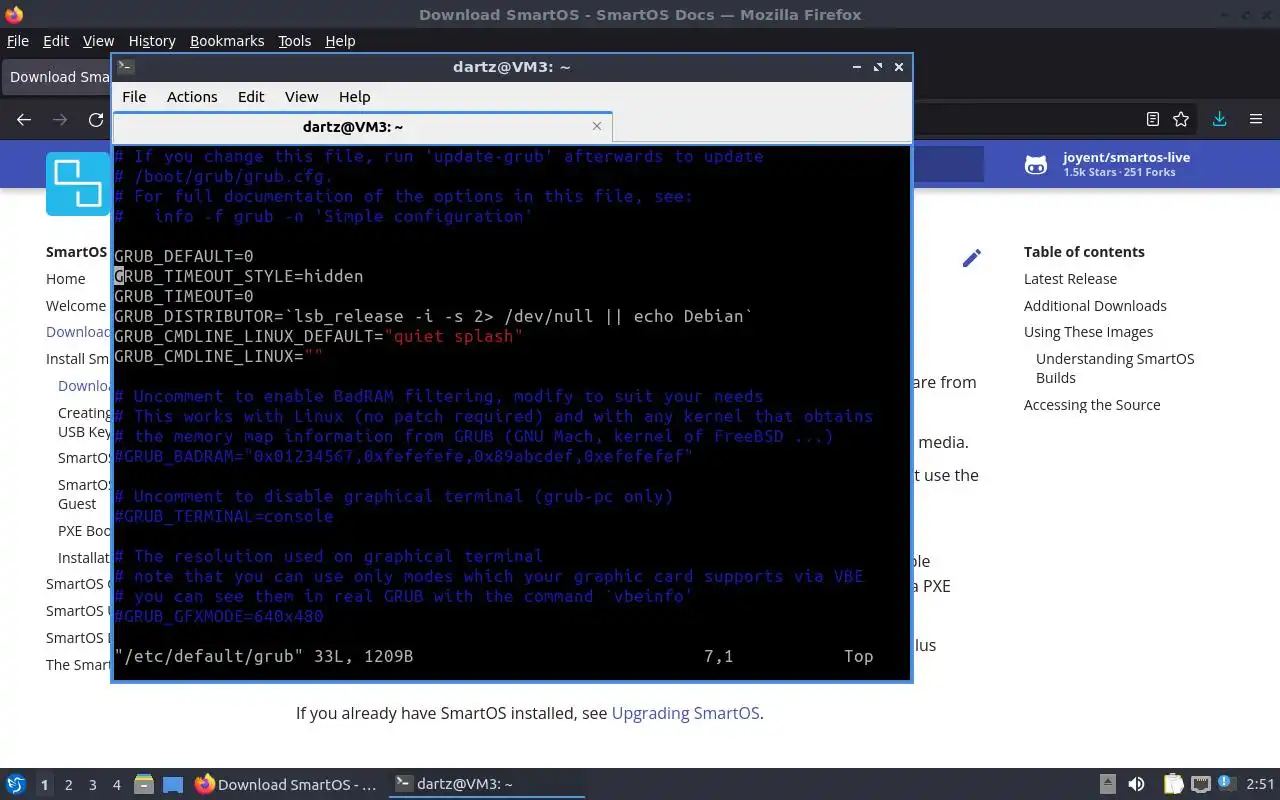
Task: Click the GitHub octocat icon
Action: [1036, 164]
